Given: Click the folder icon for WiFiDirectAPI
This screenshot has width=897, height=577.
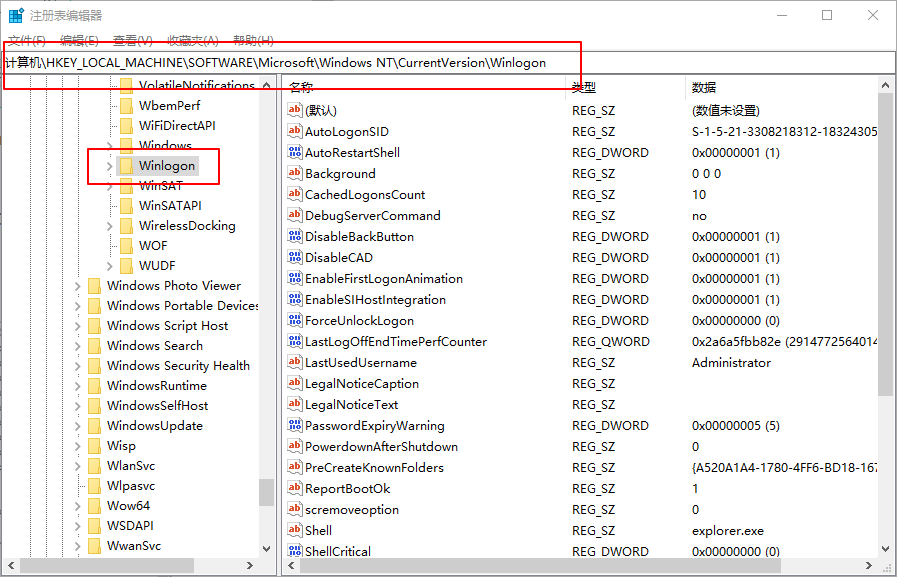Looking at the screenshot, I should point(126,125).
